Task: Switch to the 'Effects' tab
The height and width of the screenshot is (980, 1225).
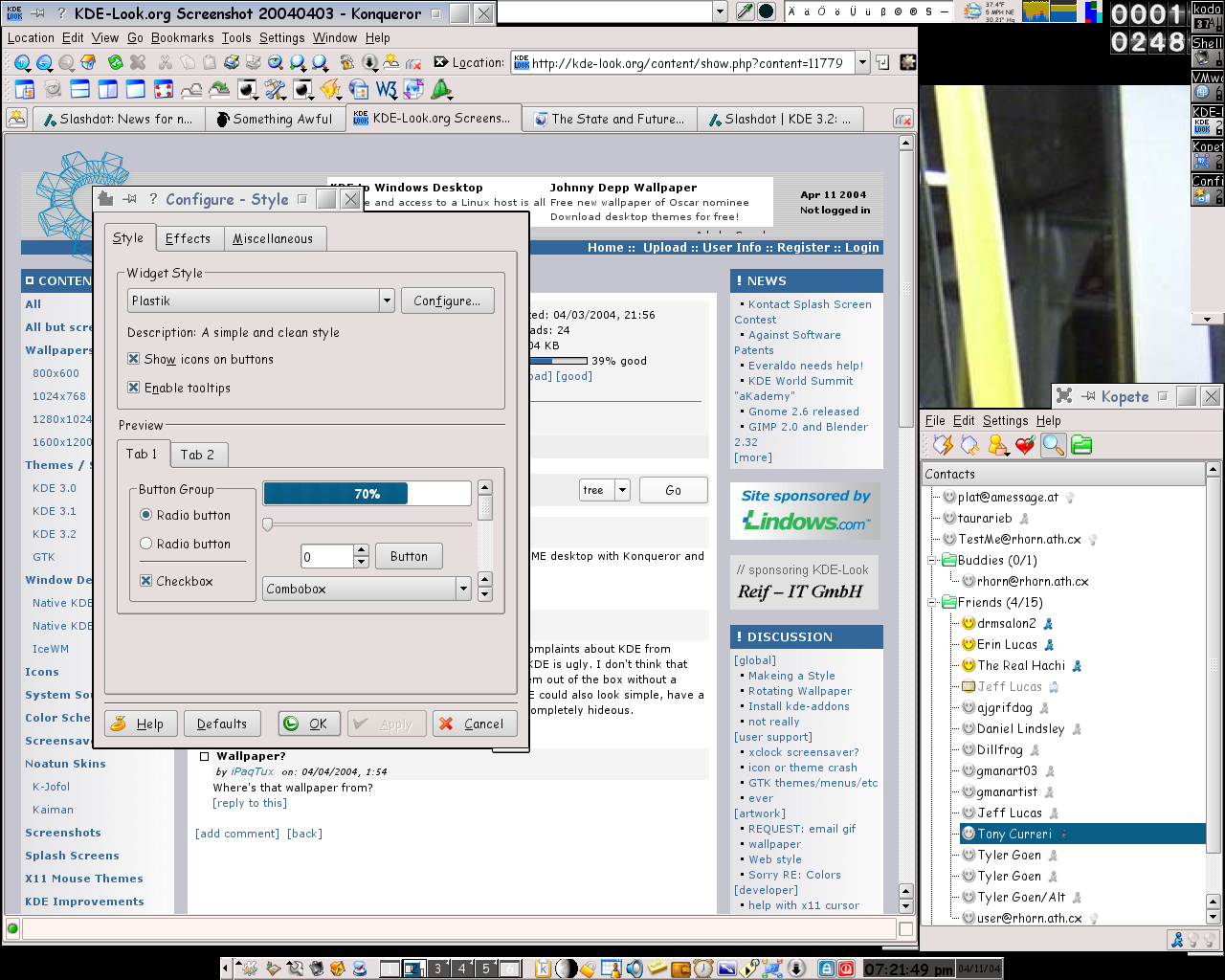Action: [x=188, y=238]
